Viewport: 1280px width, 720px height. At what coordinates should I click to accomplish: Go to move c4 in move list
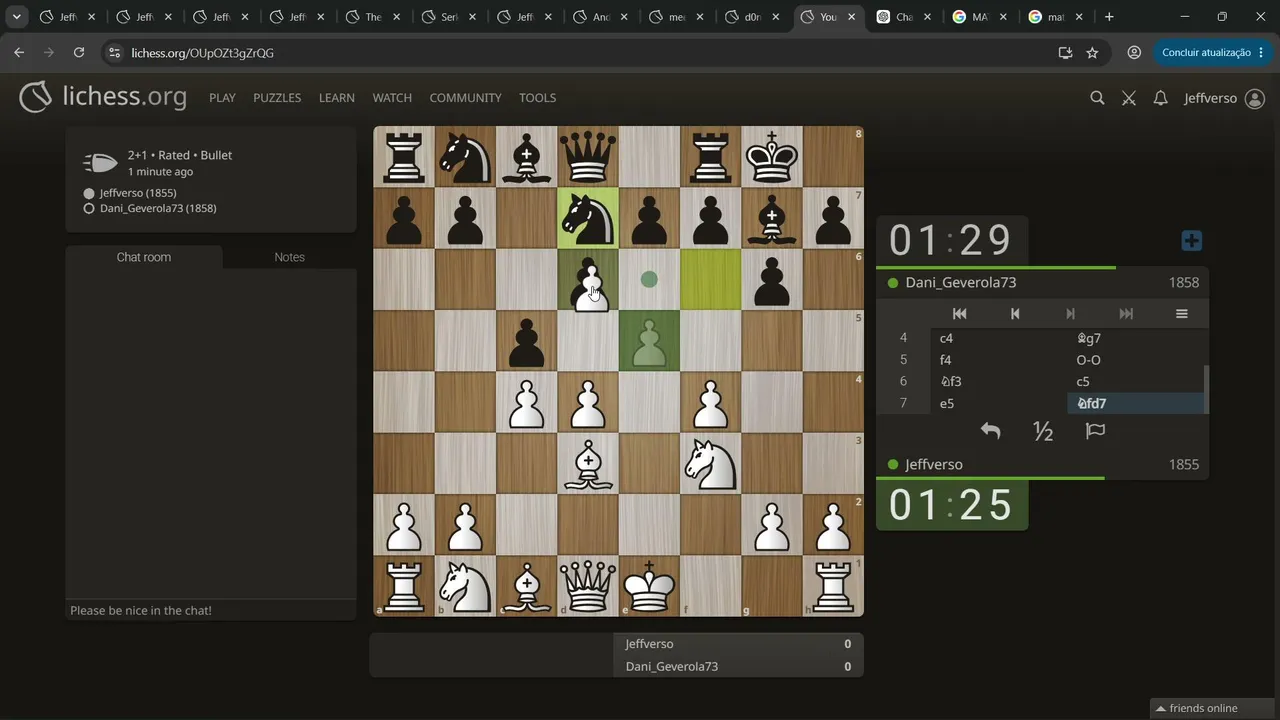[999, 338]
